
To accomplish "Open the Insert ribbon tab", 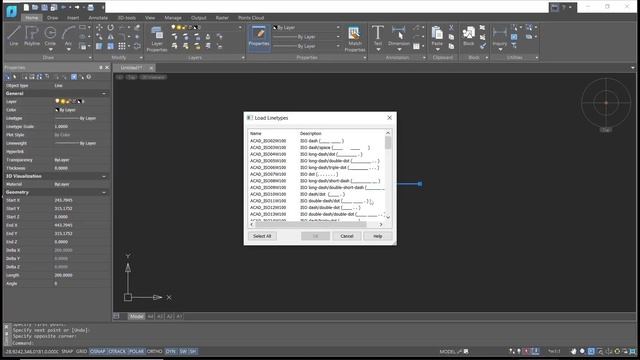I will 73,18.
